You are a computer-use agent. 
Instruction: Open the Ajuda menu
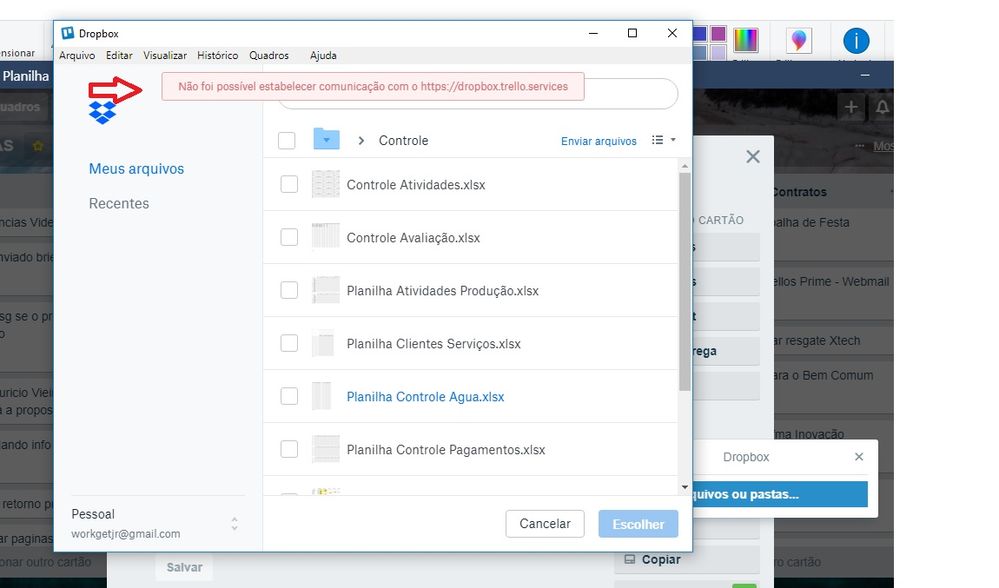pos(323,55)
